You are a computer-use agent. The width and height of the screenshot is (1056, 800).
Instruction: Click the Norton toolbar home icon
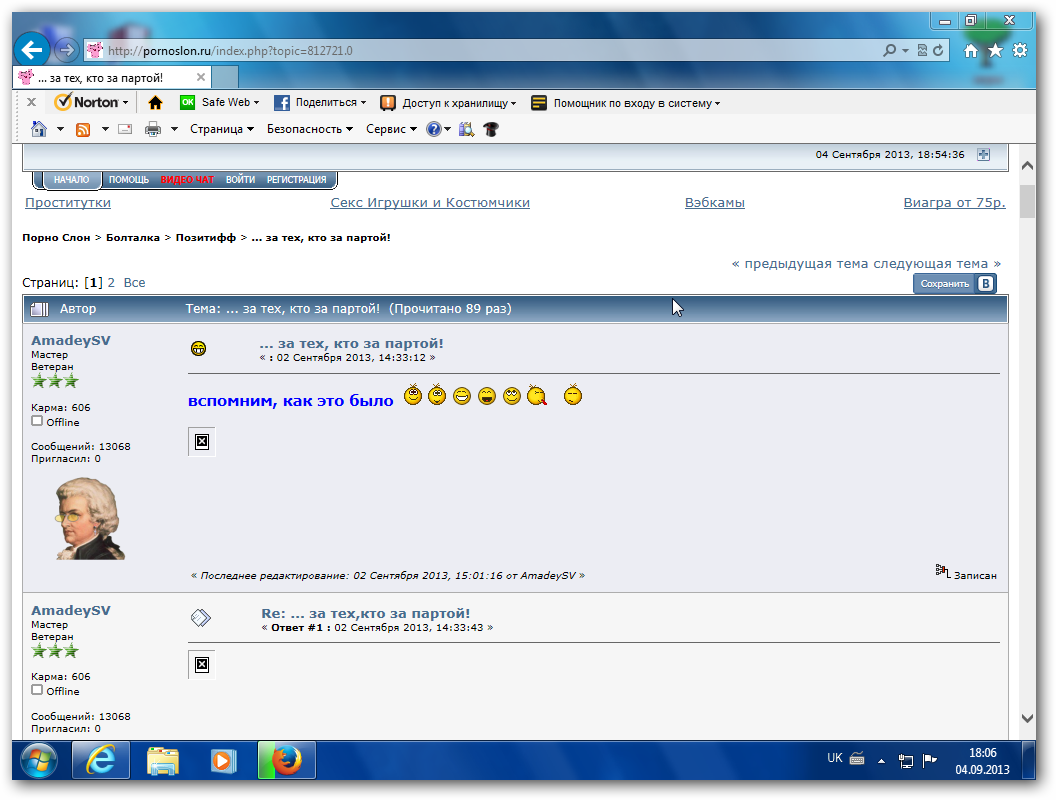pos(155,102)
